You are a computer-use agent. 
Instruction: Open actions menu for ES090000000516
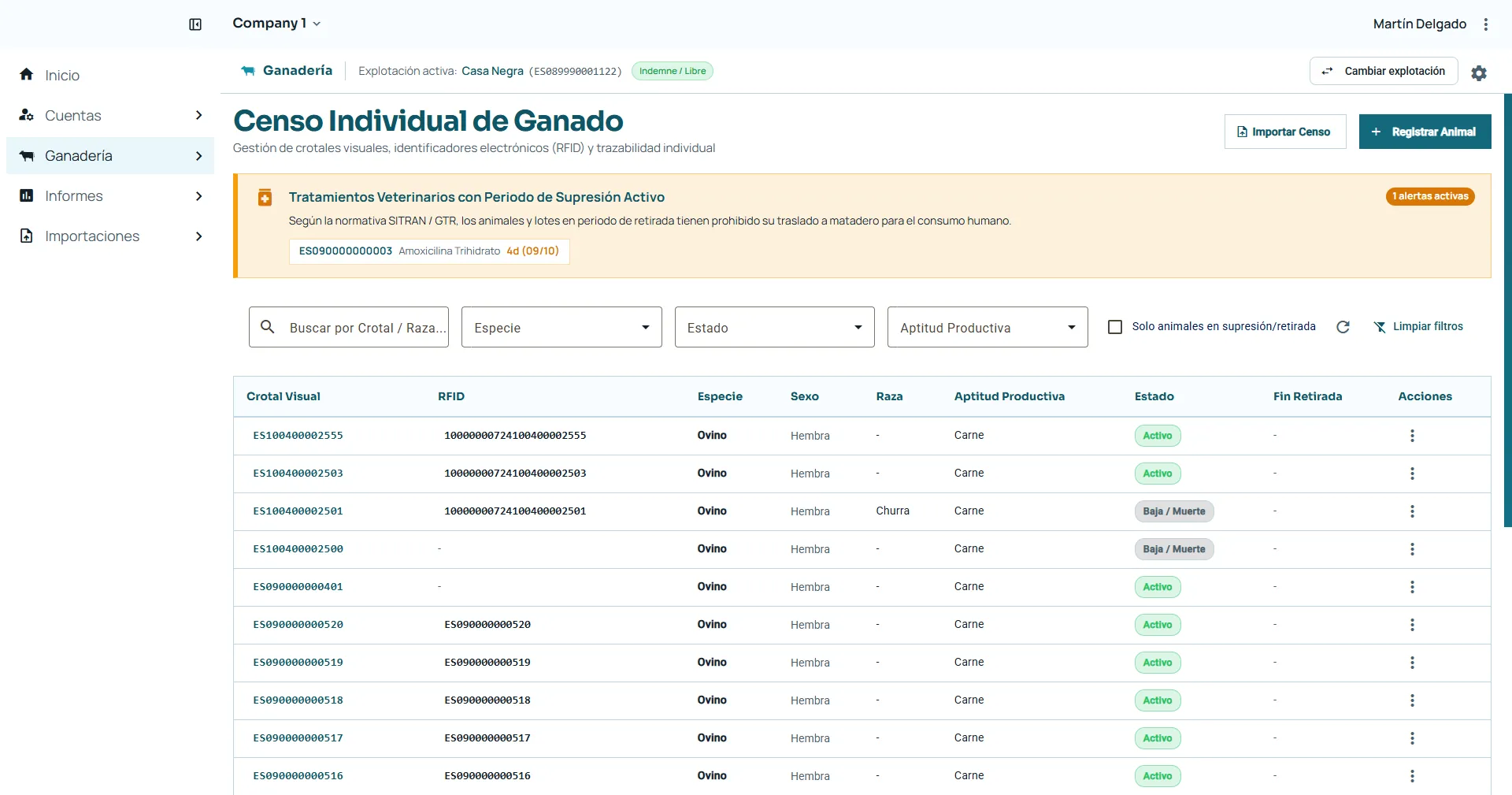[1412, 776]
